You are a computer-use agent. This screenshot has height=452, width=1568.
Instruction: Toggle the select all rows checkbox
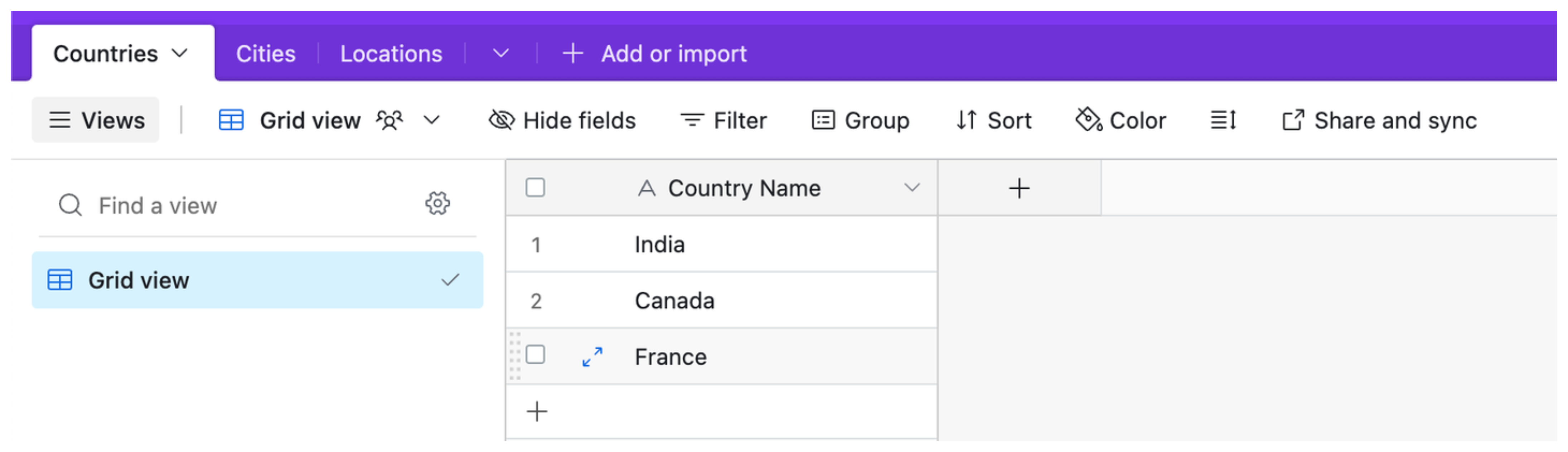point(535,188)
